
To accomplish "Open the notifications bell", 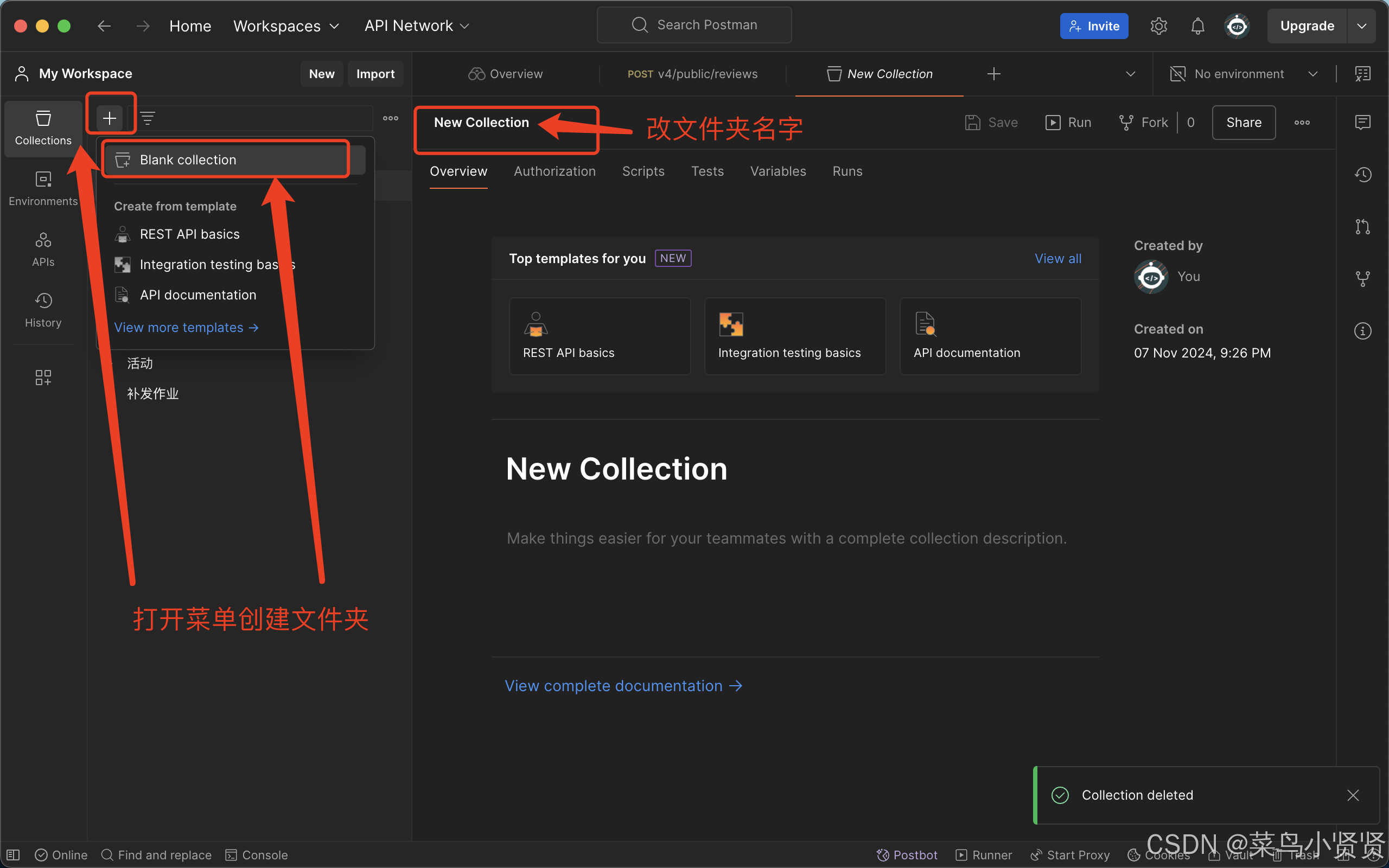I will 1198,26.
